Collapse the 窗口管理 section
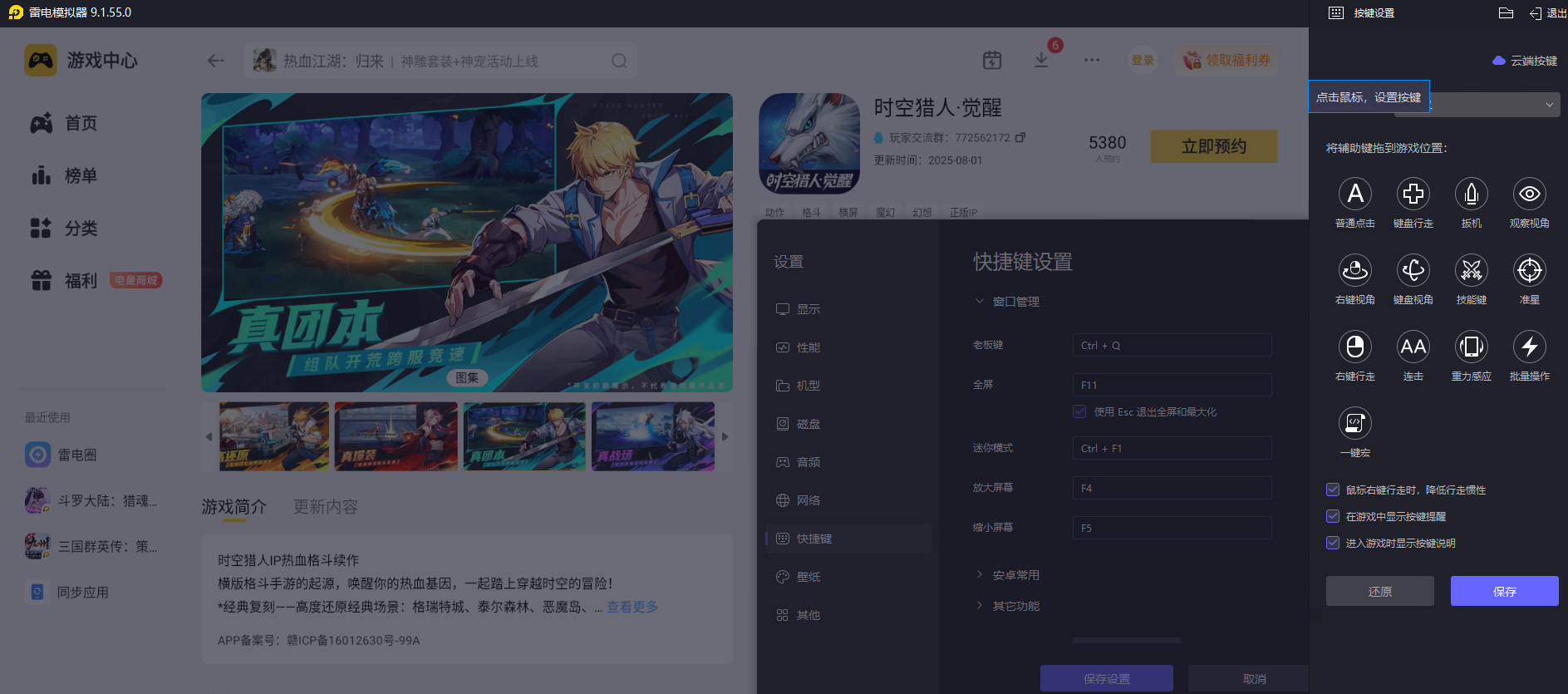 point(1007,302)
